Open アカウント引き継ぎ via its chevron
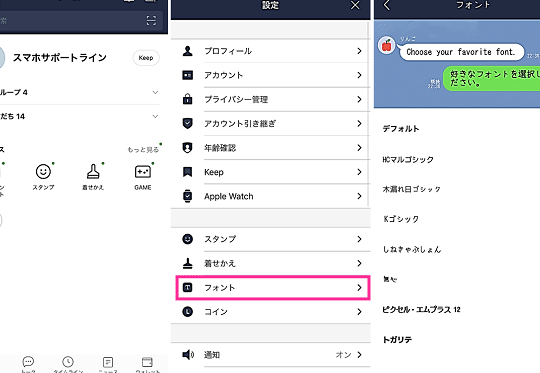Image resolution: width=540 pixels, height=373 pixels. [359, 123]
